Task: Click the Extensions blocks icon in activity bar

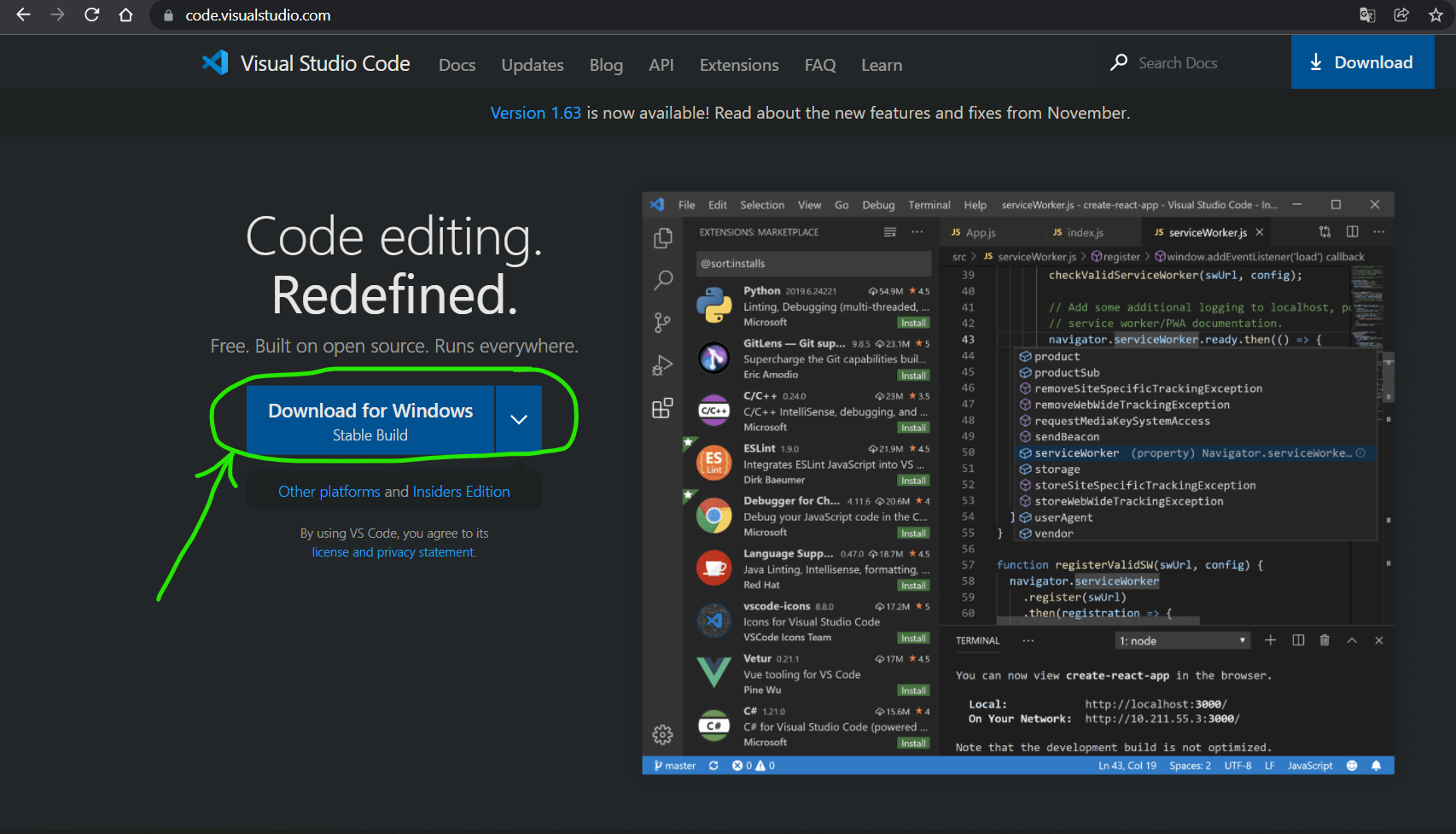Action: point(662,408)
